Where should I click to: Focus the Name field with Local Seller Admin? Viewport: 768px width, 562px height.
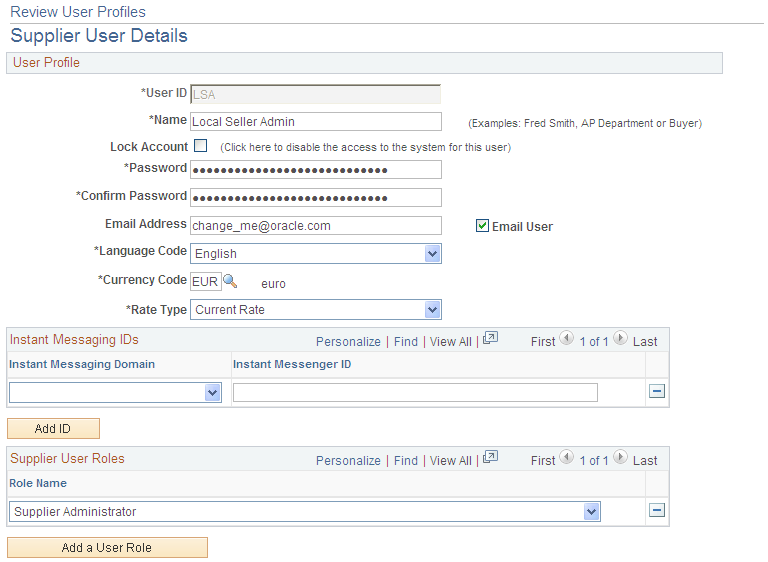click(x=315, y=122)
